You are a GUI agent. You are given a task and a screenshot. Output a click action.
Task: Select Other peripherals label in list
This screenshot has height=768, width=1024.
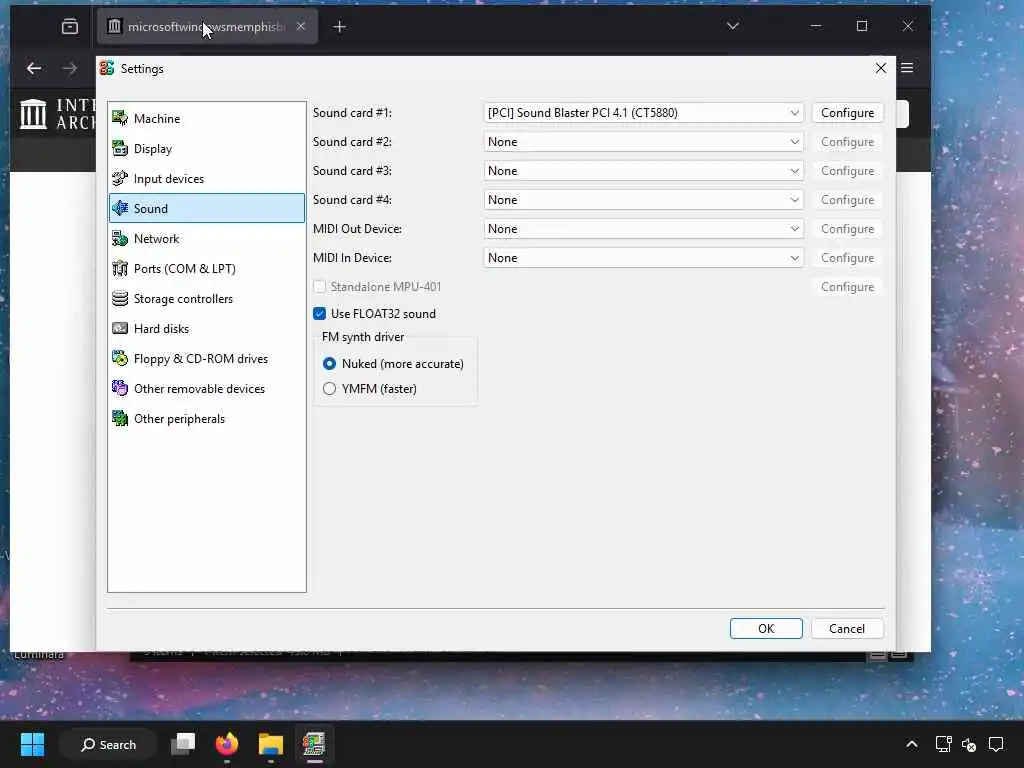click(x=179, y=419)
